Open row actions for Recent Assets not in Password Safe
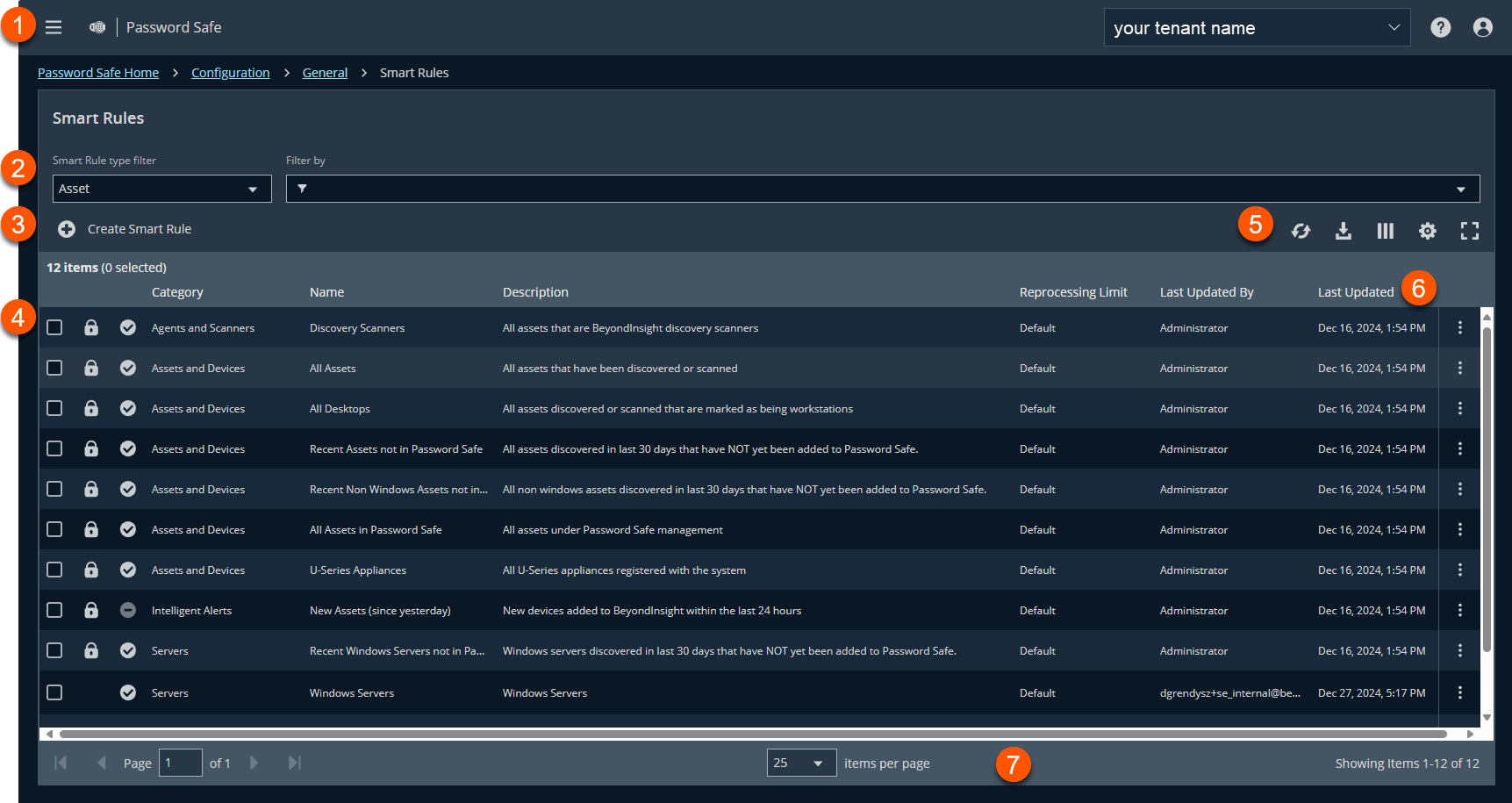The height and width of the screenshot is (803, 1512). [1459, 448]
